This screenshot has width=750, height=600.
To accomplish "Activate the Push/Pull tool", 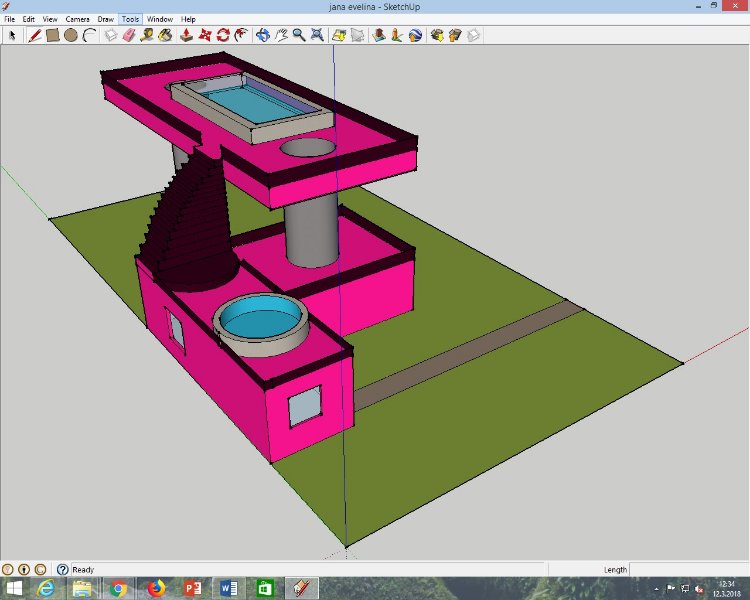I will (x=186, y=35).
